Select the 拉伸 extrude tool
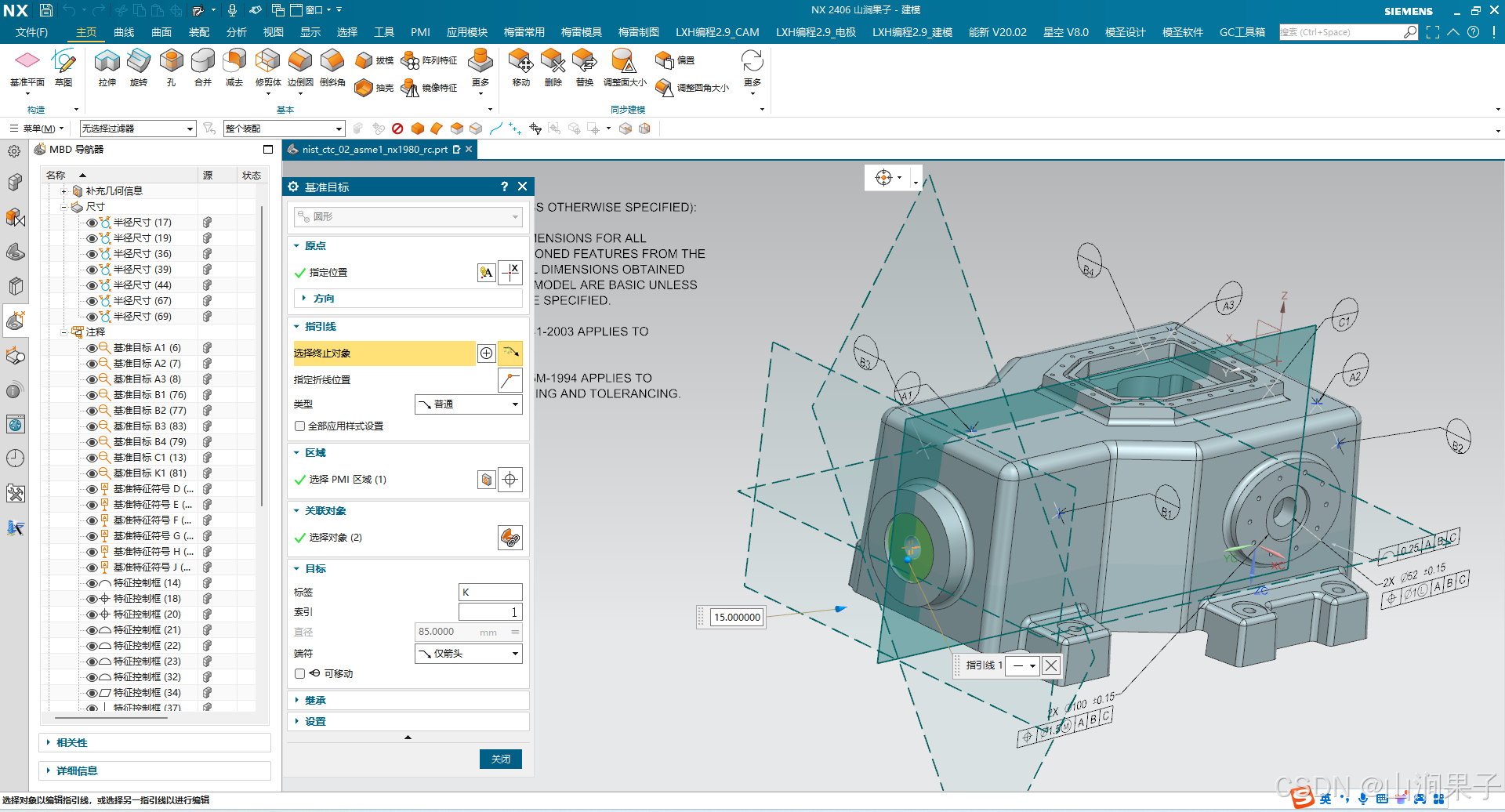Image resolution: width=1505 pixels, height=812 pixels. [107, 67]
